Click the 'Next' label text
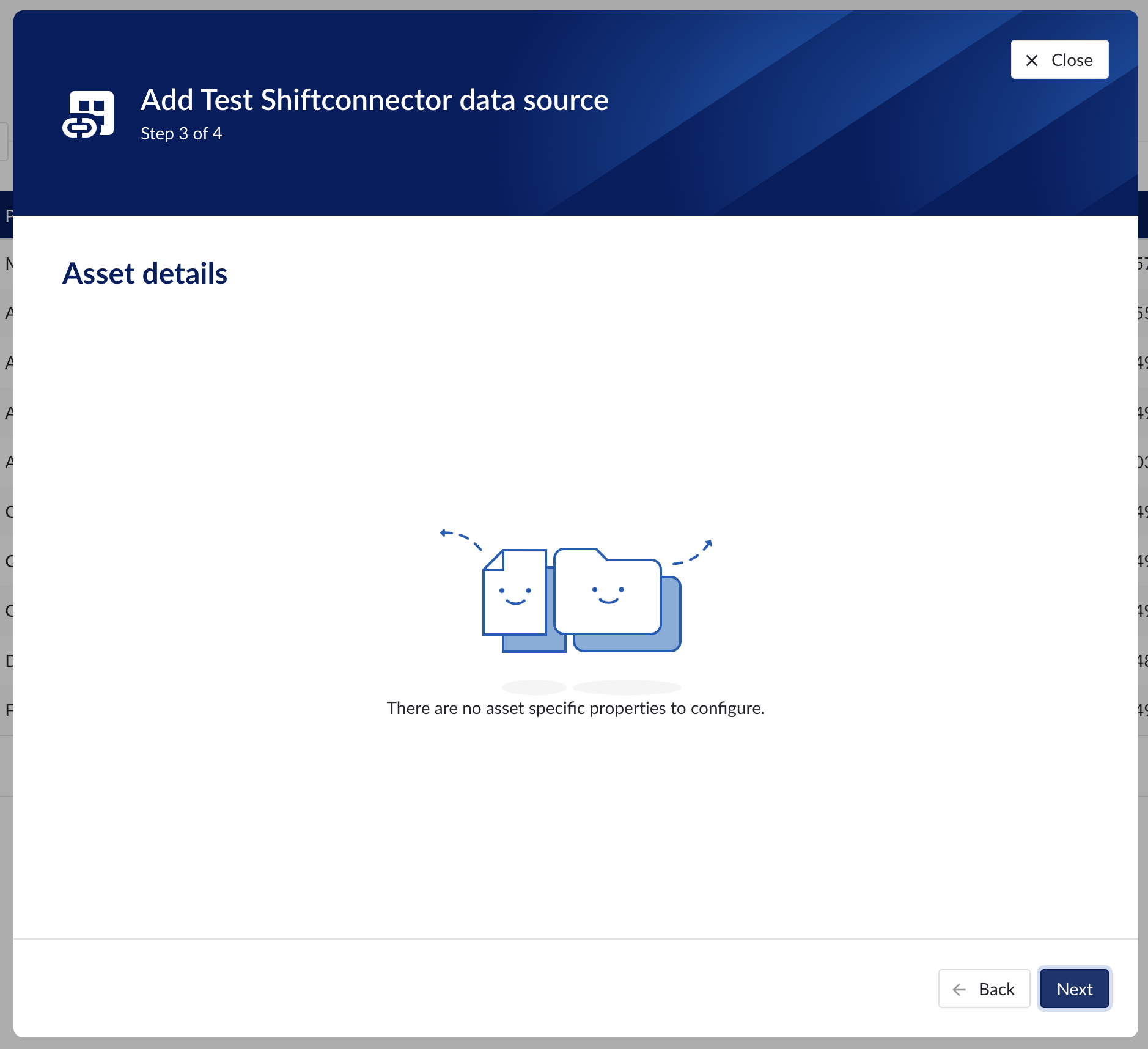This screenshot has width=1148, height=1049. [1074, 989]
